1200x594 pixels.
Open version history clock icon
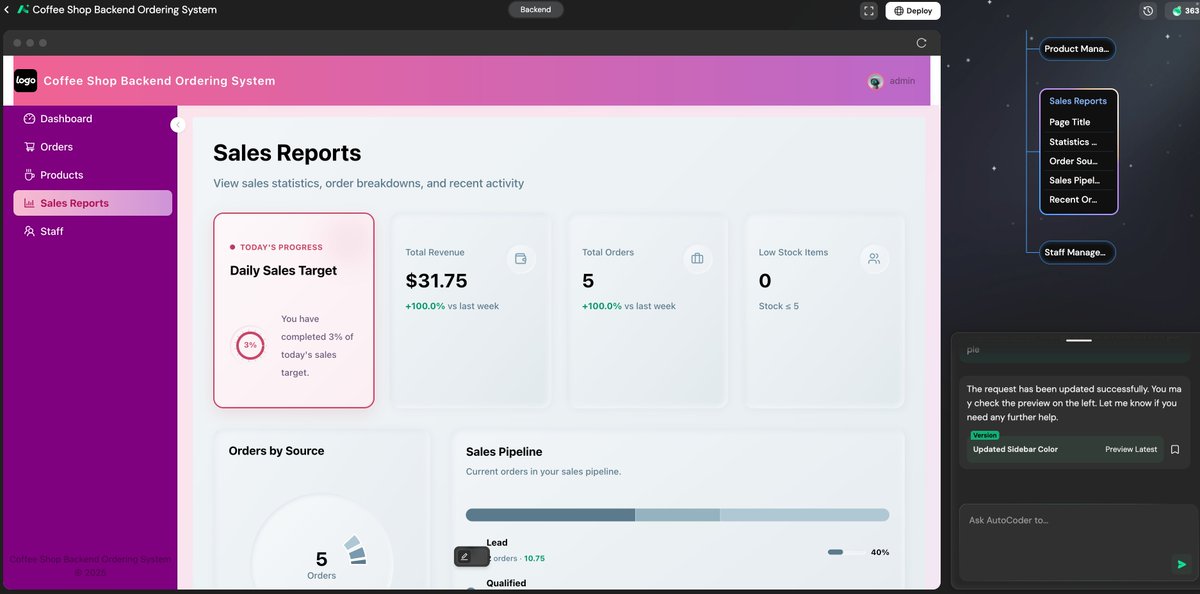1148,11
